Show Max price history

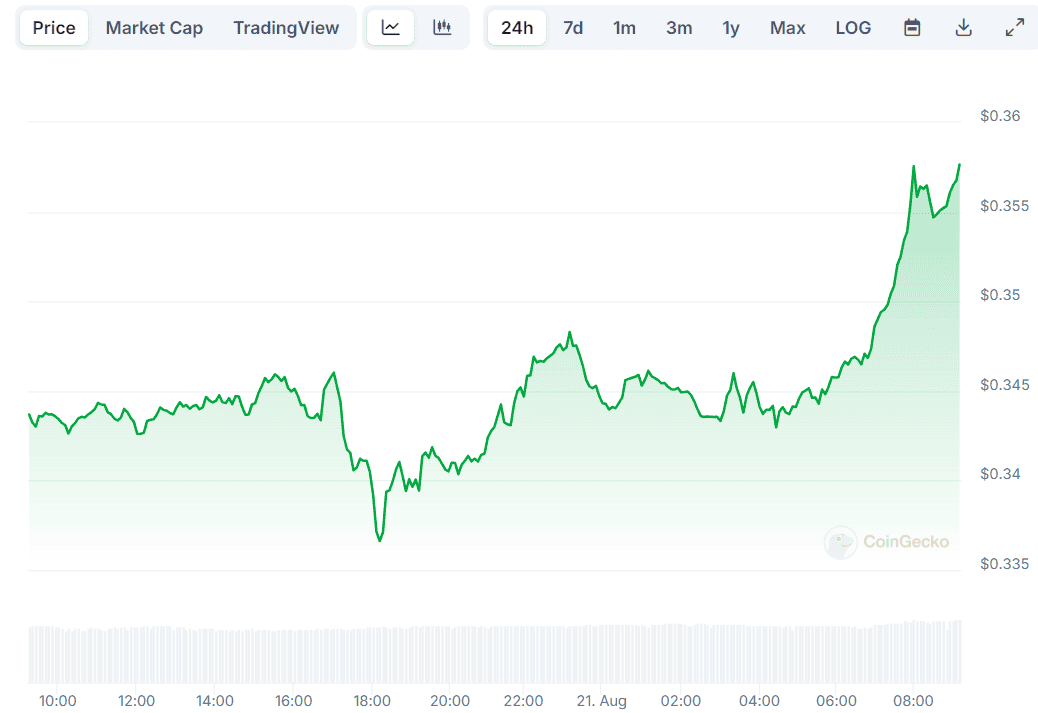pyautogui.click(x=787, y=28)
